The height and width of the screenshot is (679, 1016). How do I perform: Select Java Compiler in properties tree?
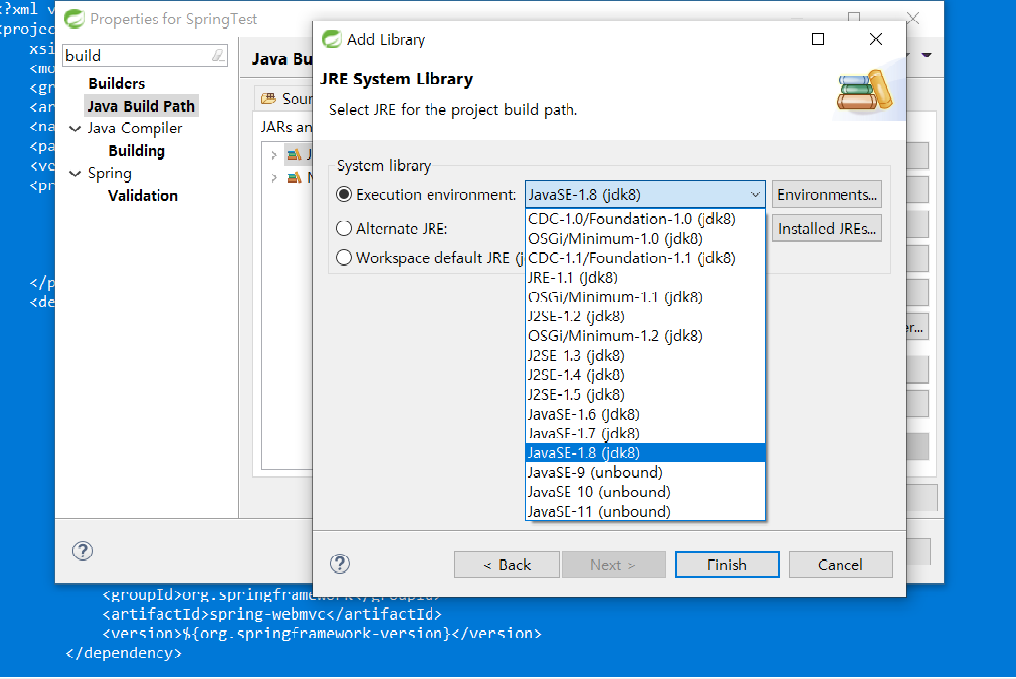(135, 128)
